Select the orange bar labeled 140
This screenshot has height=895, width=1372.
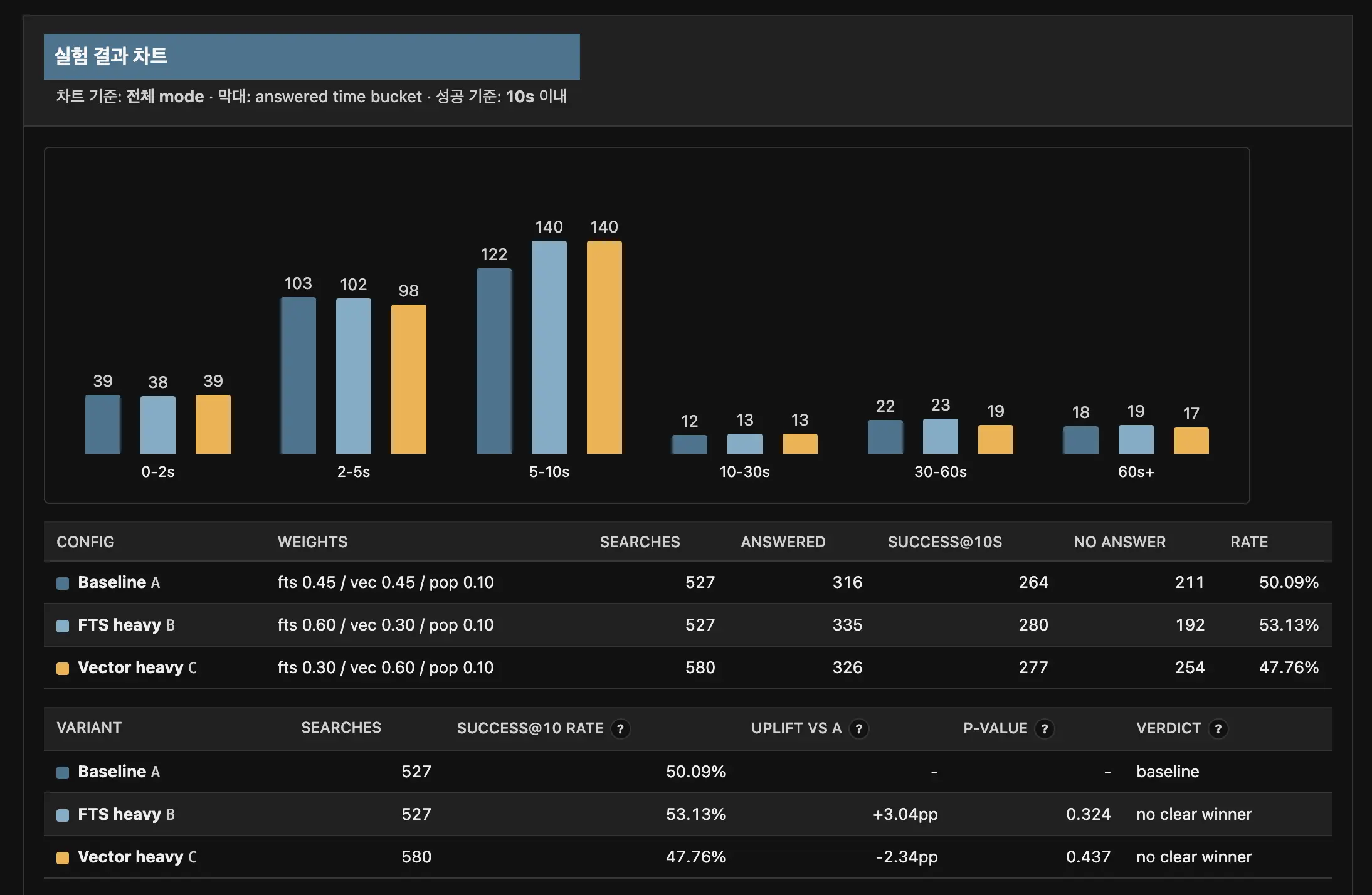point(604,347)
